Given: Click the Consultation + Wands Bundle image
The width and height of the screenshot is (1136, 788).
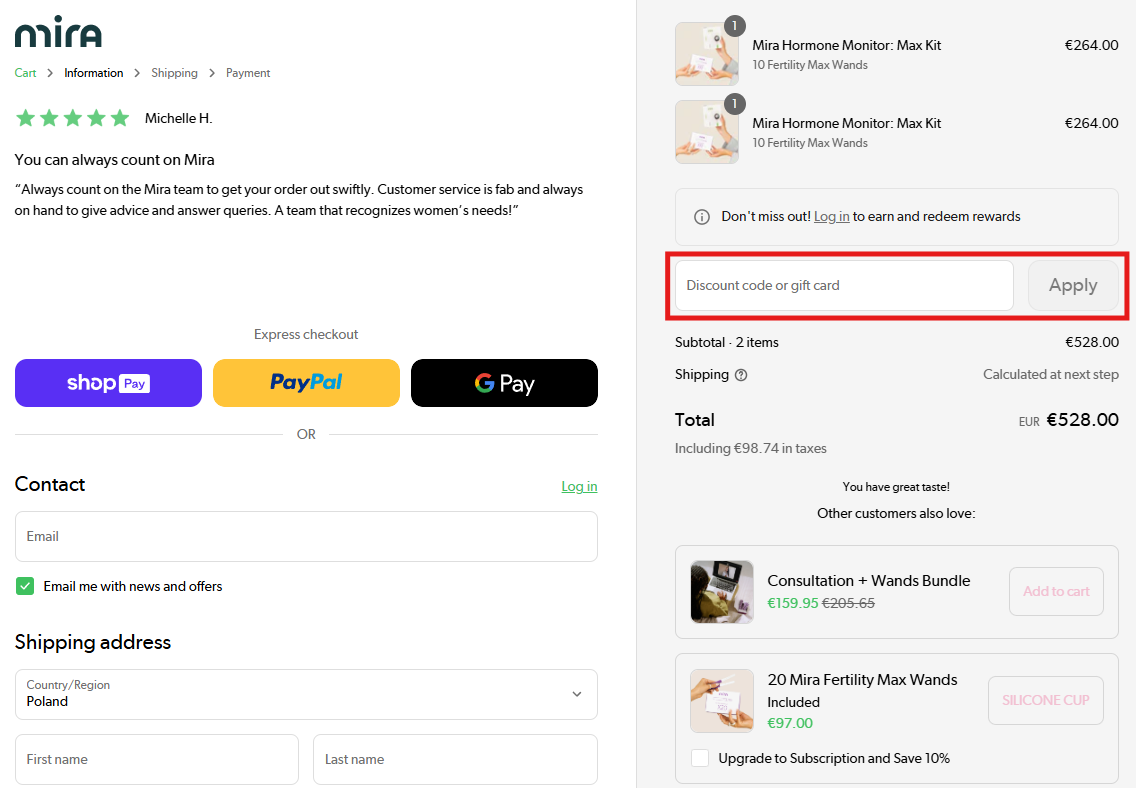Looking at the screenshot, I should click(722, 592).
